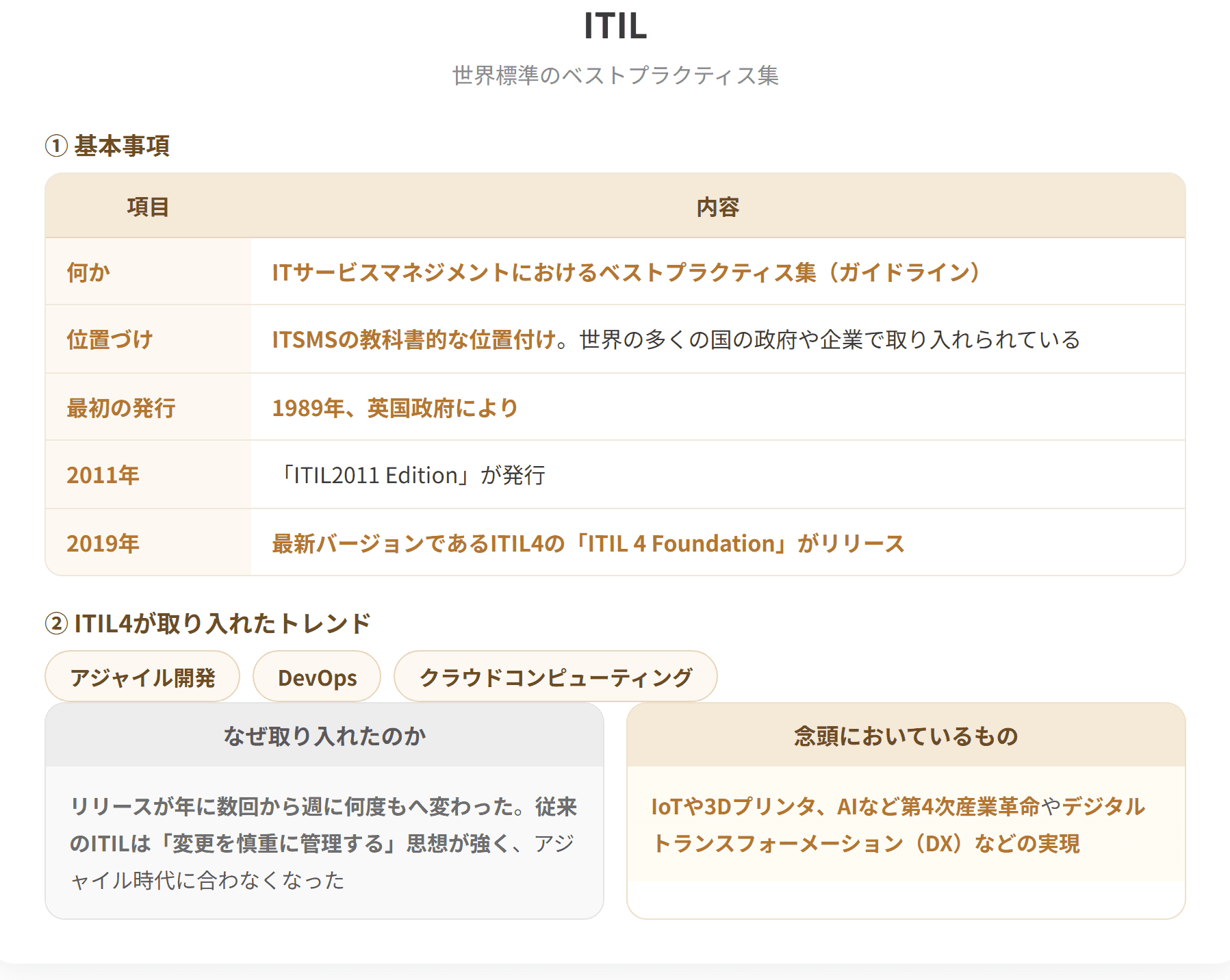Click the paragraph starting リリースが年に数回
The height and width of the screenshot is (980, 1230).
click(324, 843)
